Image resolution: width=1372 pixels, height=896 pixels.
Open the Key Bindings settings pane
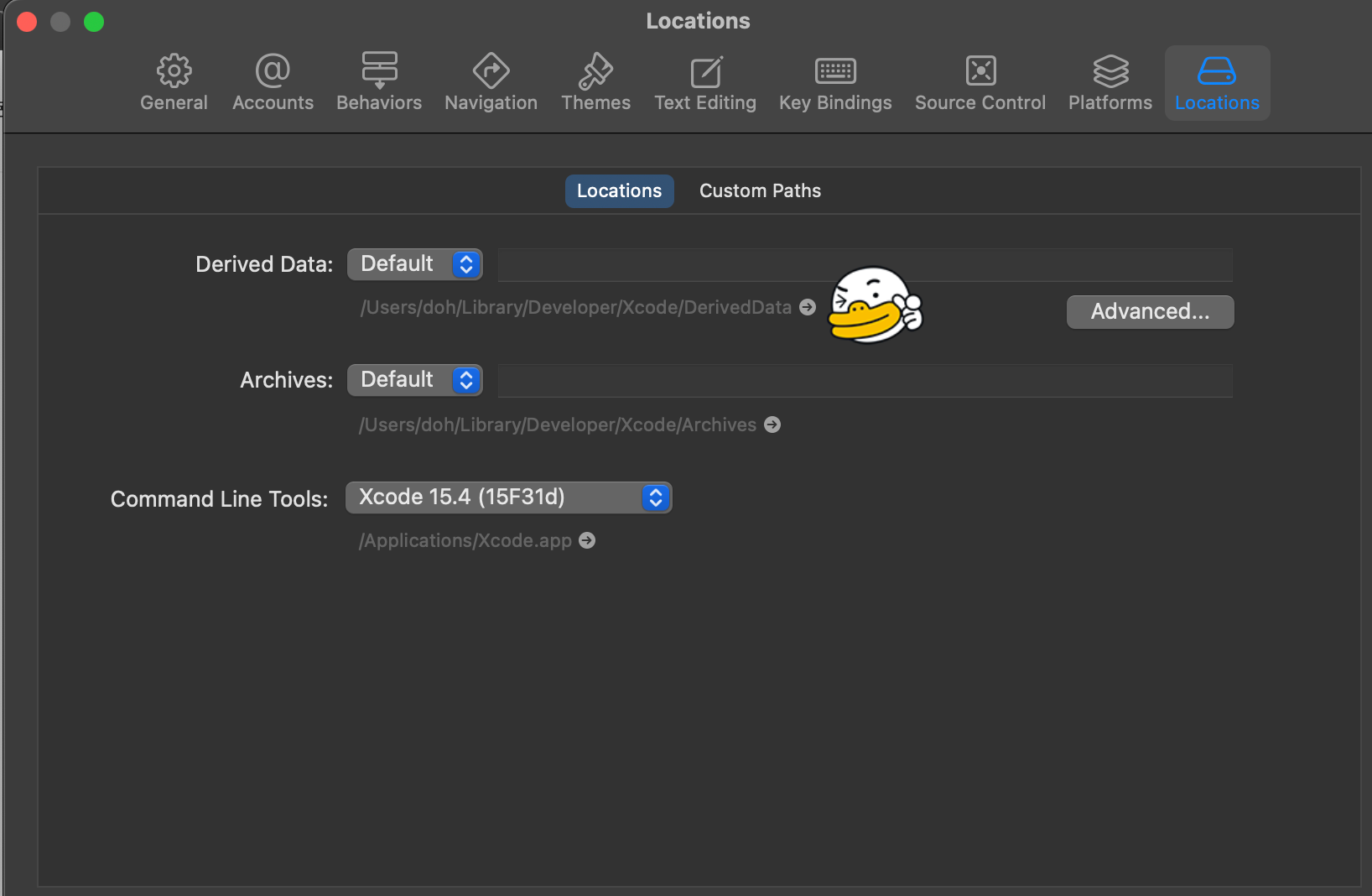click(835, 83)
